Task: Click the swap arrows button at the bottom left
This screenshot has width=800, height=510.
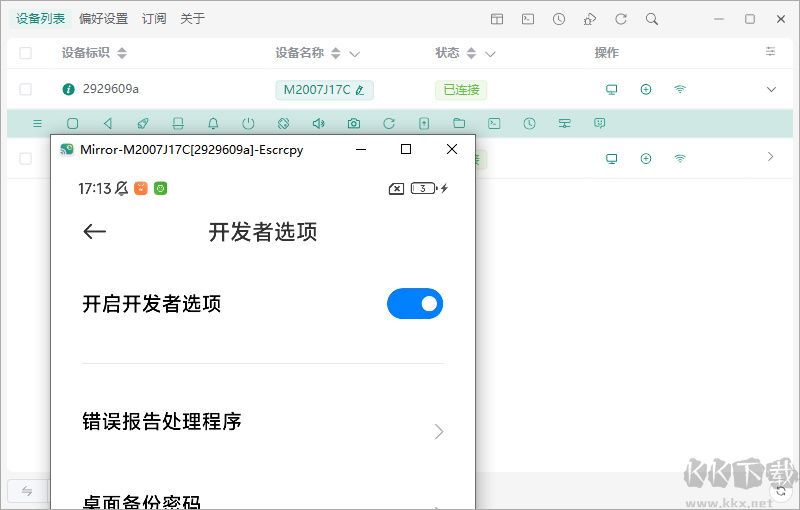Action: 27,491
